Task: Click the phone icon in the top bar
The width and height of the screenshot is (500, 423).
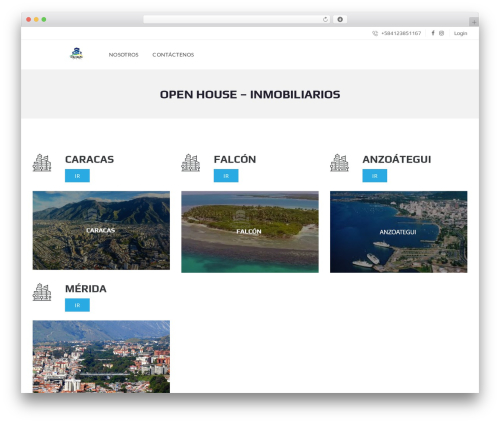Action: 375,33
